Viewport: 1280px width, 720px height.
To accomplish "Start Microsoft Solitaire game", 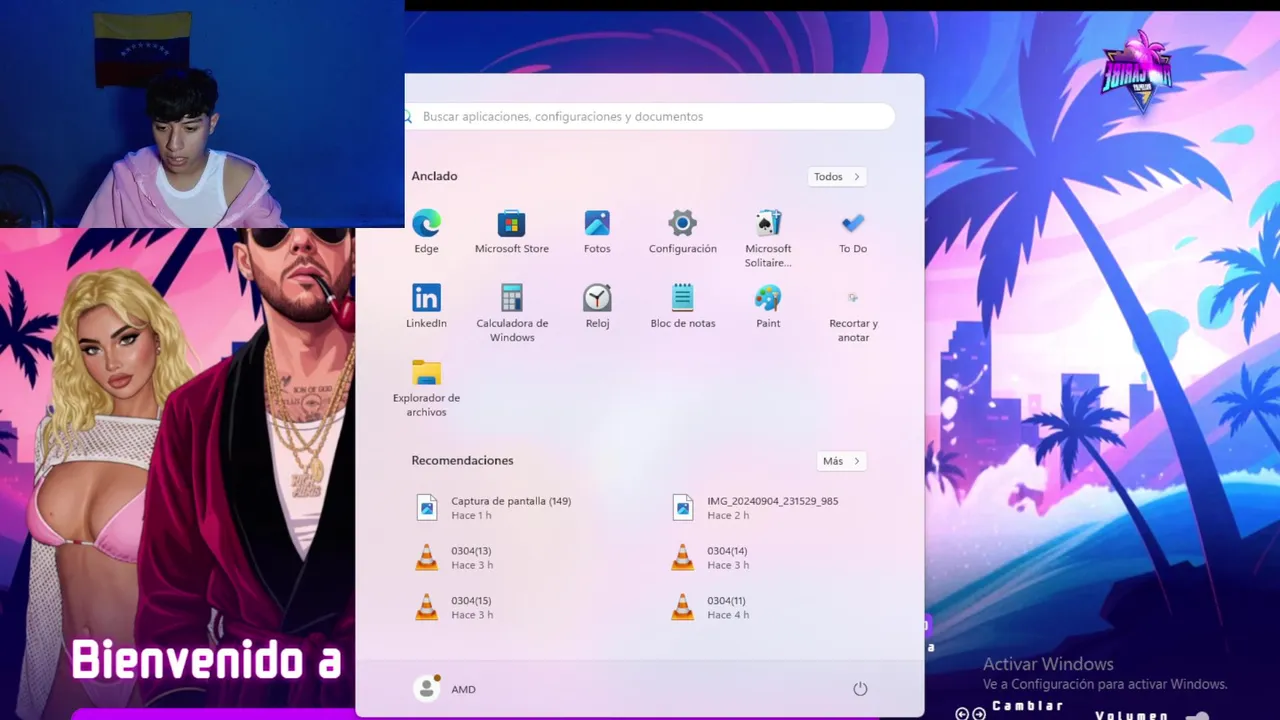I will click(768, 238).
